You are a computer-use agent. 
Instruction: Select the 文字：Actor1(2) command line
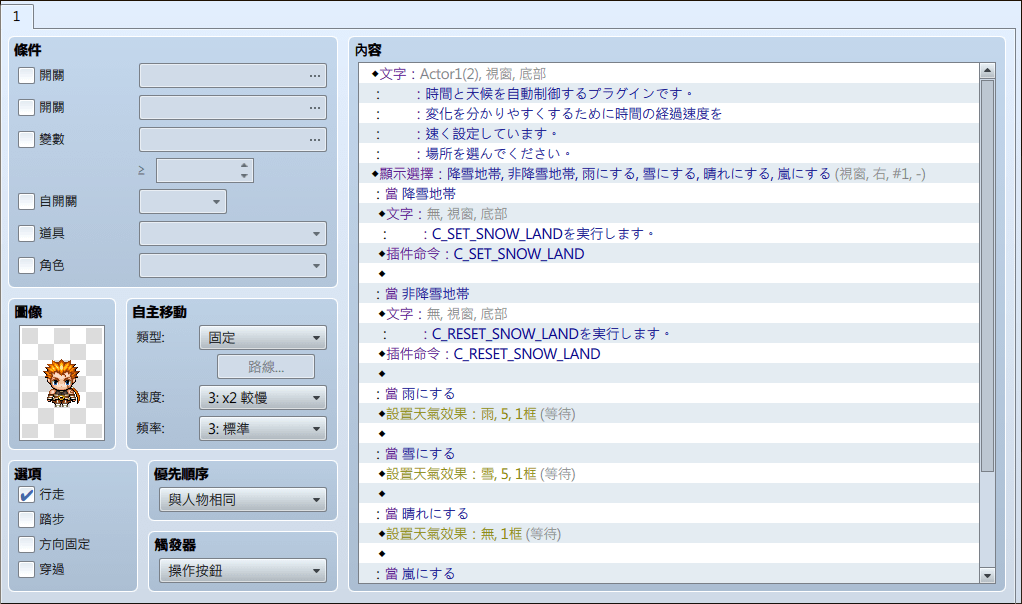669,74
